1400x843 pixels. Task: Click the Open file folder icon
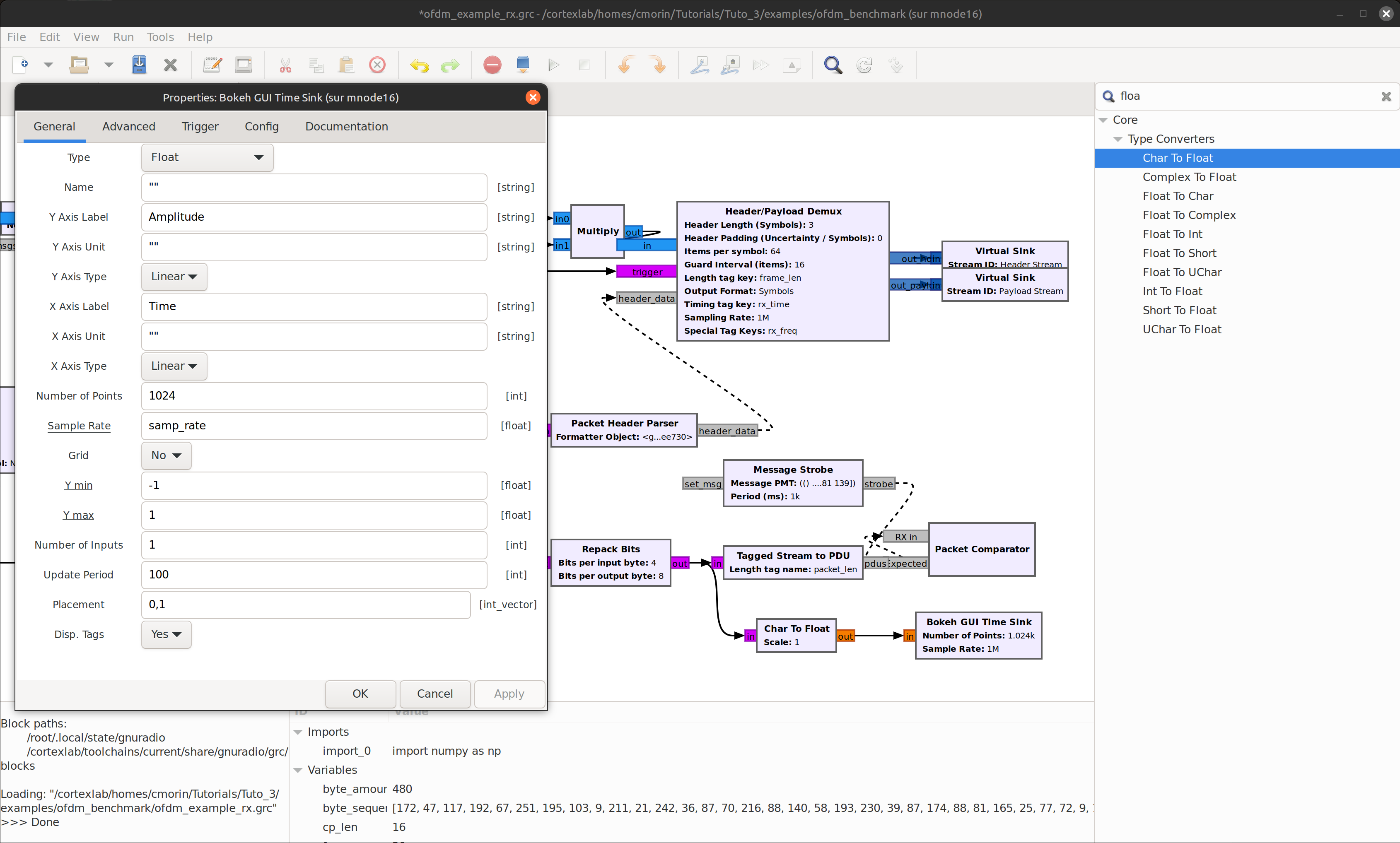tap(79, 65)
